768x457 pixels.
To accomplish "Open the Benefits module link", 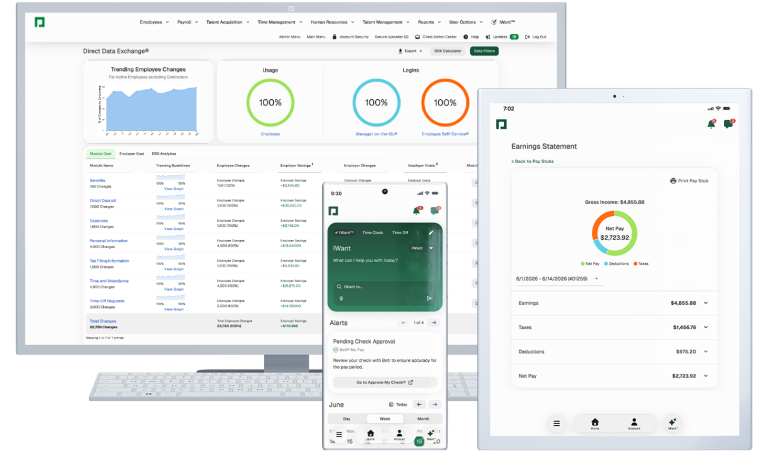I will pyautogui.click(x=97, y=181).
